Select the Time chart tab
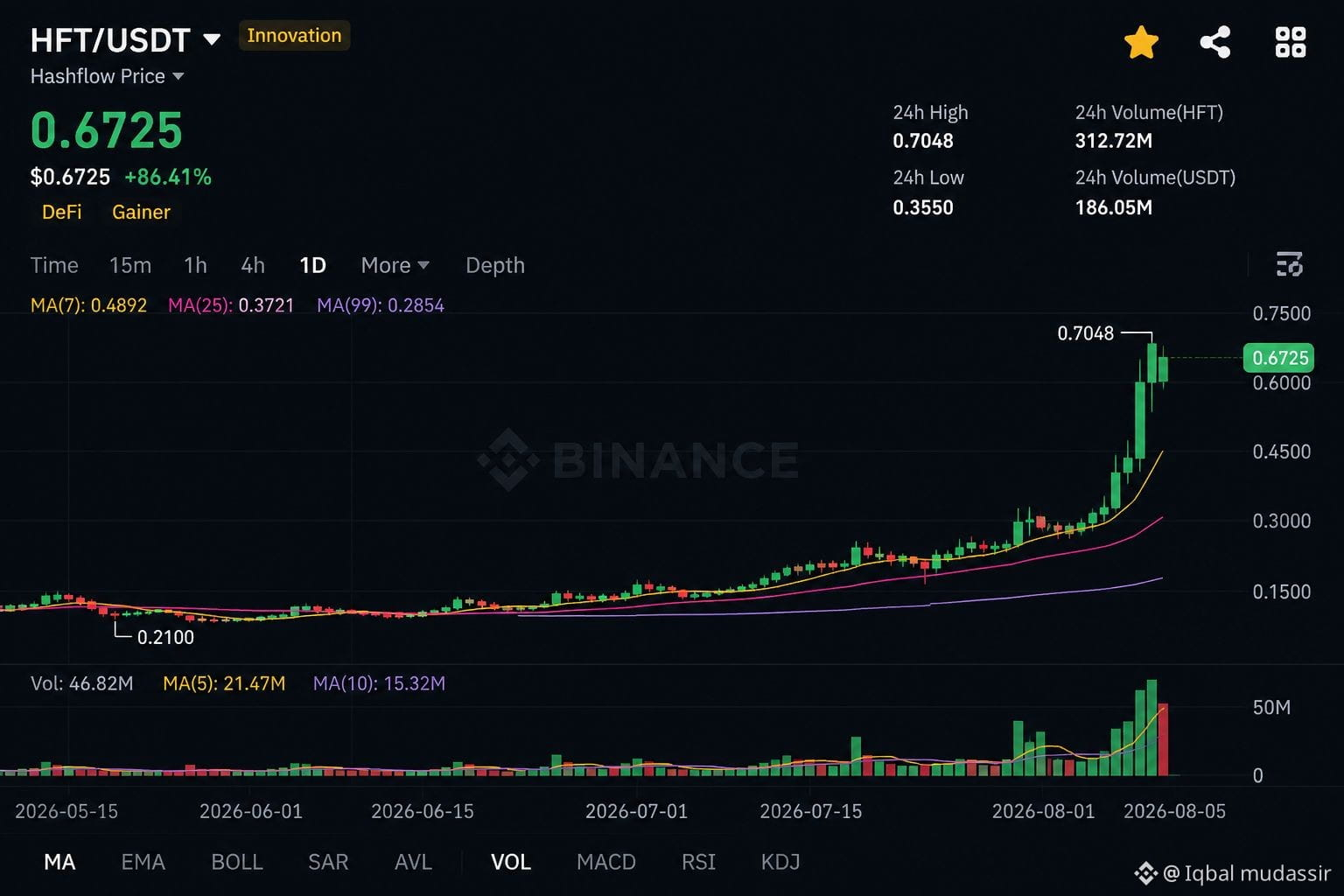1344x896 pixels. (54, 265)
